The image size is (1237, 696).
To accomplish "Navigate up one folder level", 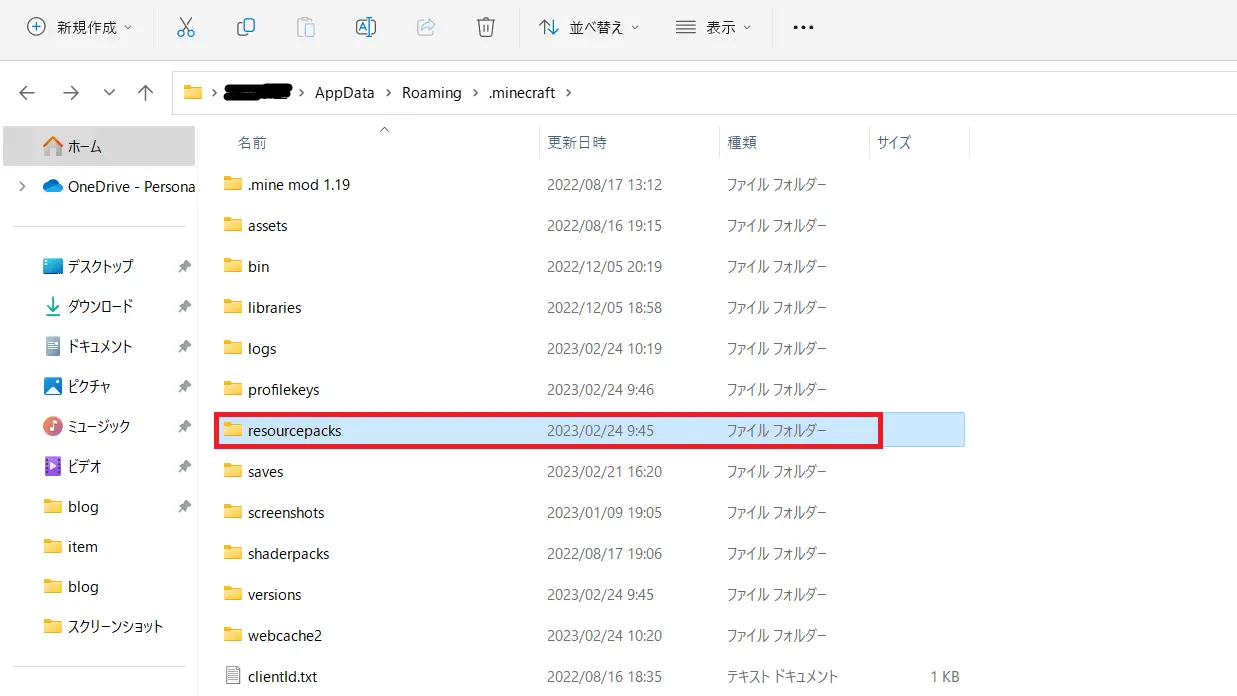I will point(146,93).
